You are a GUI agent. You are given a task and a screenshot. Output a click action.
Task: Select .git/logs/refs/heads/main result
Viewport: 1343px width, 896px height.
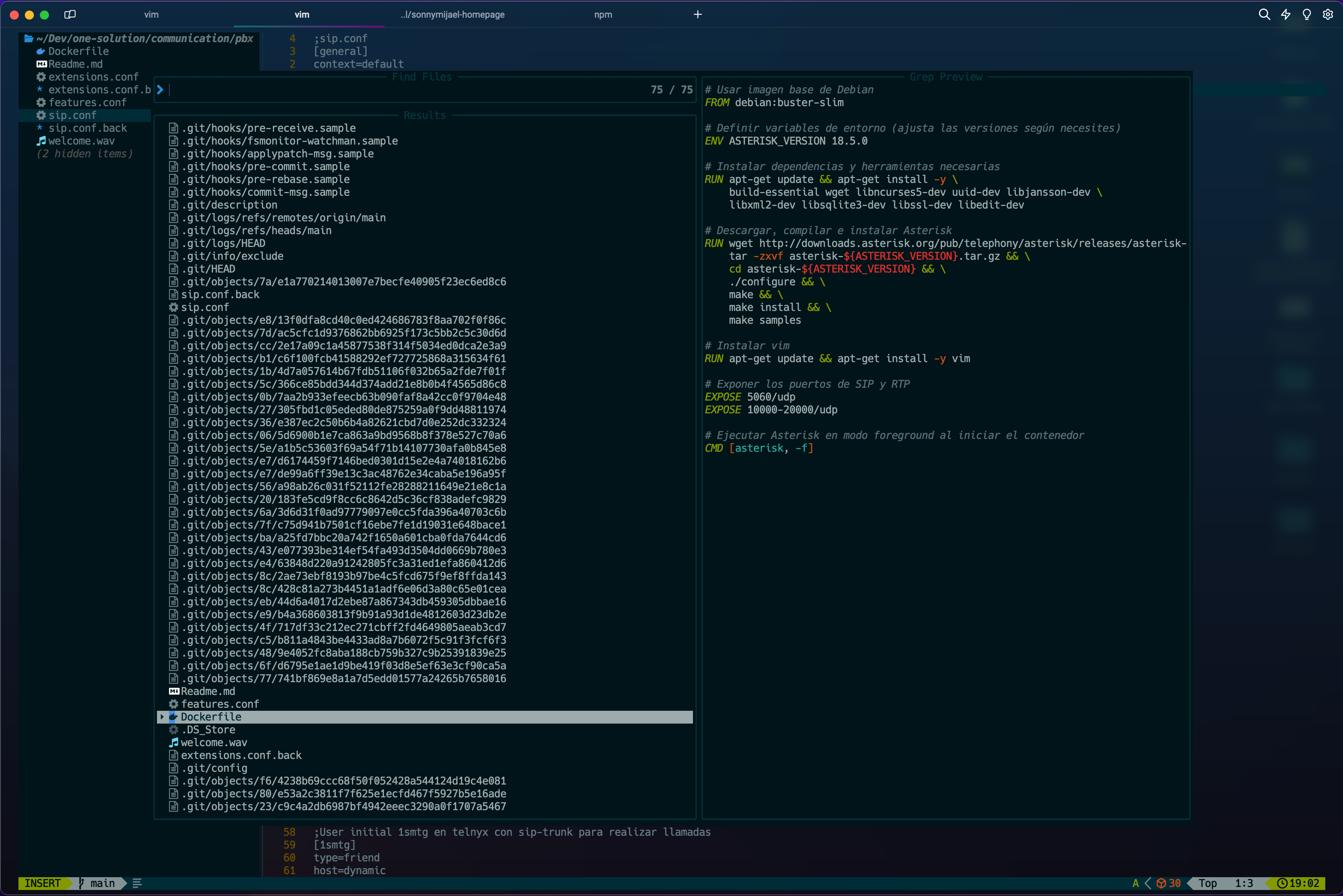click(256, 230)
